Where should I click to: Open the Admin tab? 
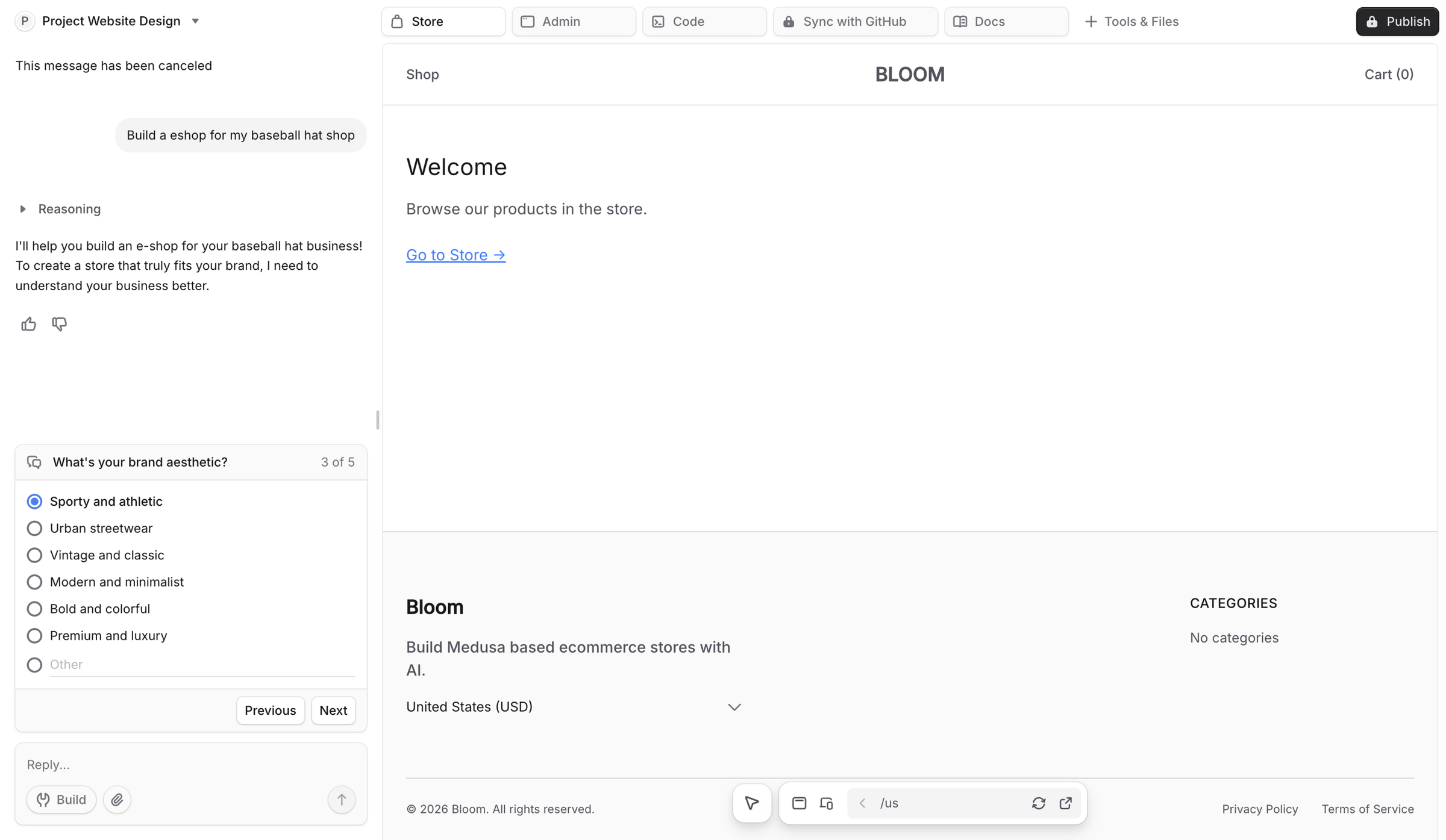click(x=574, y=22)
